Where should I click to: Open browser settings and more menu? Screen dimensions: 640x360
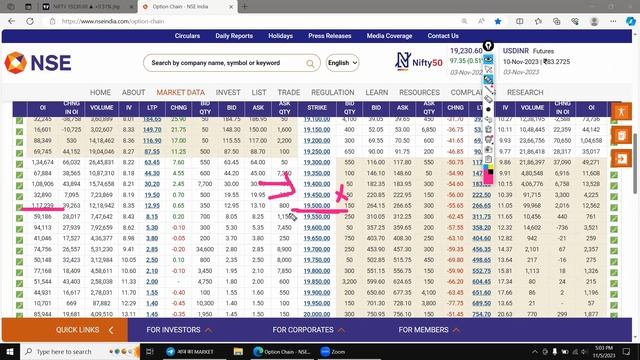click(613, 21)
